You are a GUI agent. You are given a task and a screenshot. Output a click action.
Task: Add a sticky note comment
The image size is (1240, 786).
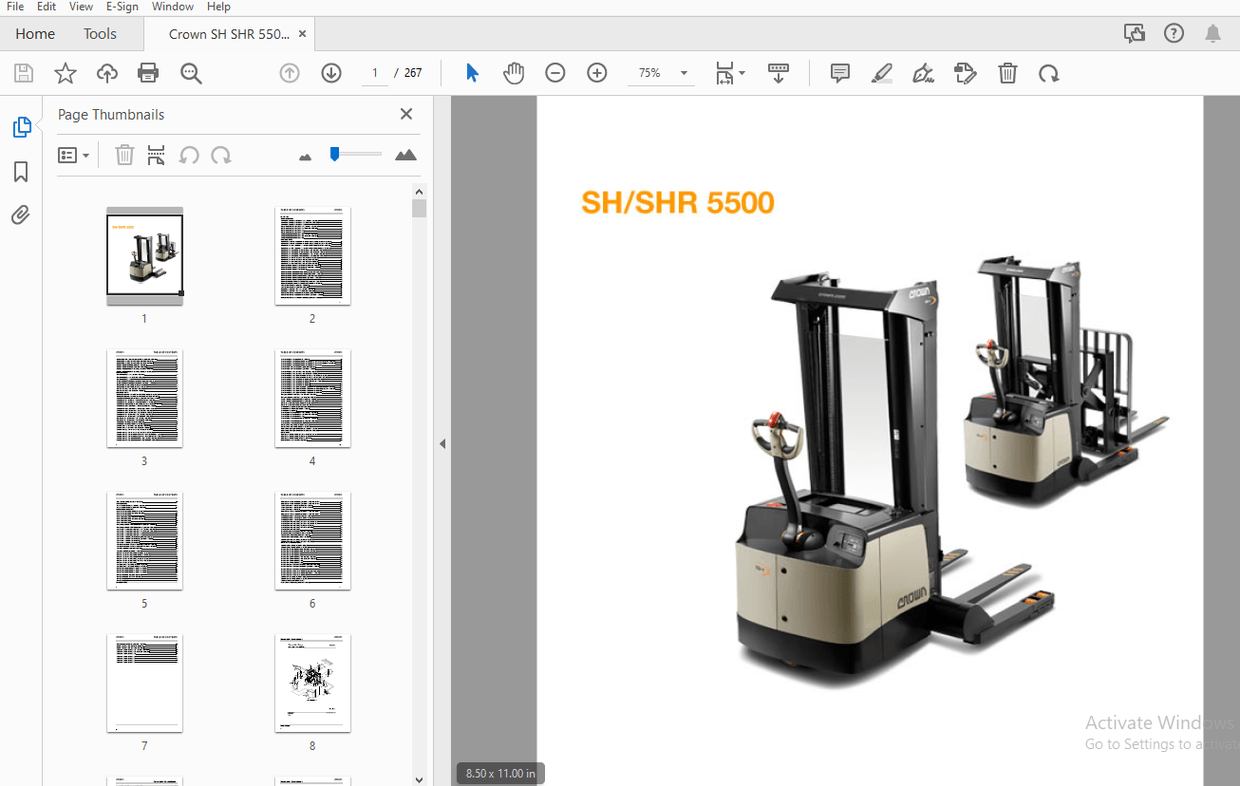click(x=839, y=72)
